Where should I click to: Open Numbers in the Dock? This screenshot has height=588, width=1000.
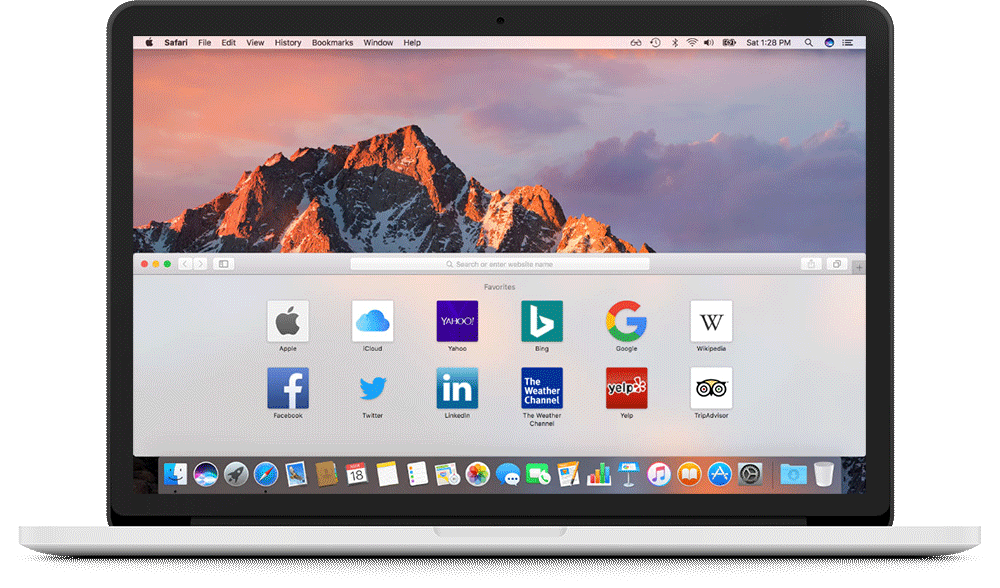(598, 474)
